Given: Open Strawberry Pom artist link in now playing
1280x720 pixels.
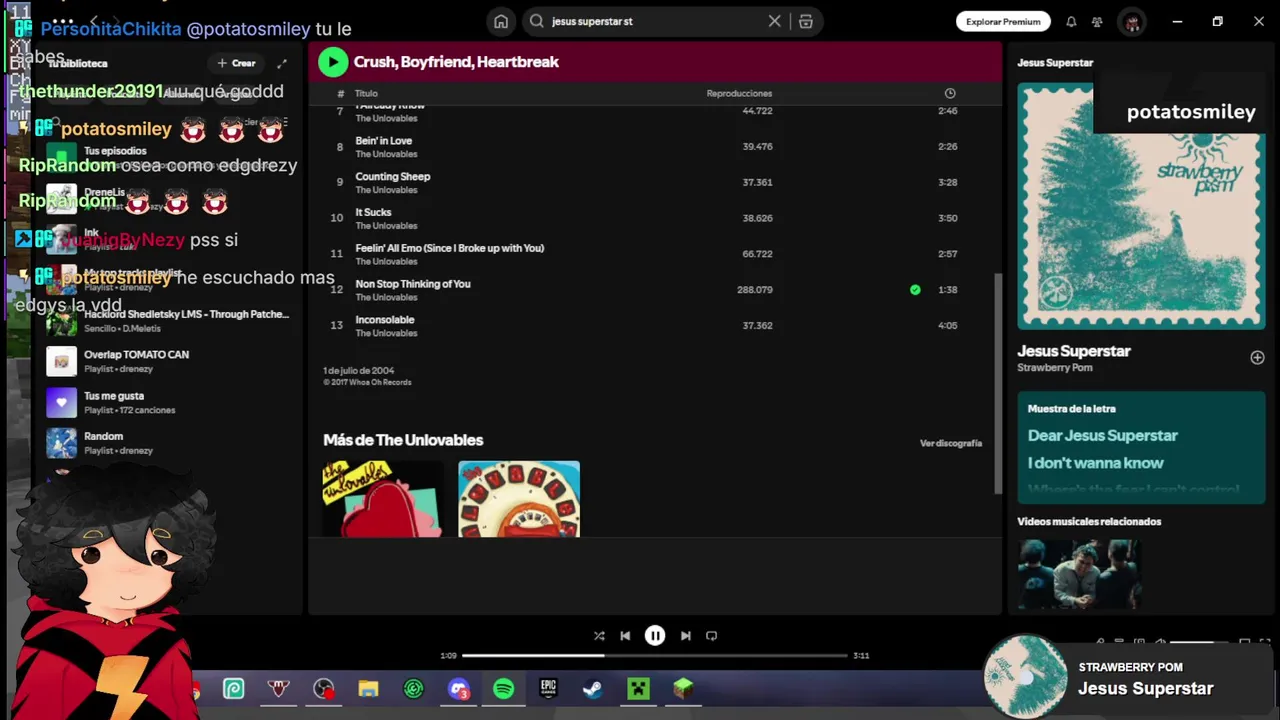Looking at the screenshot, I should pos(1055,368).
